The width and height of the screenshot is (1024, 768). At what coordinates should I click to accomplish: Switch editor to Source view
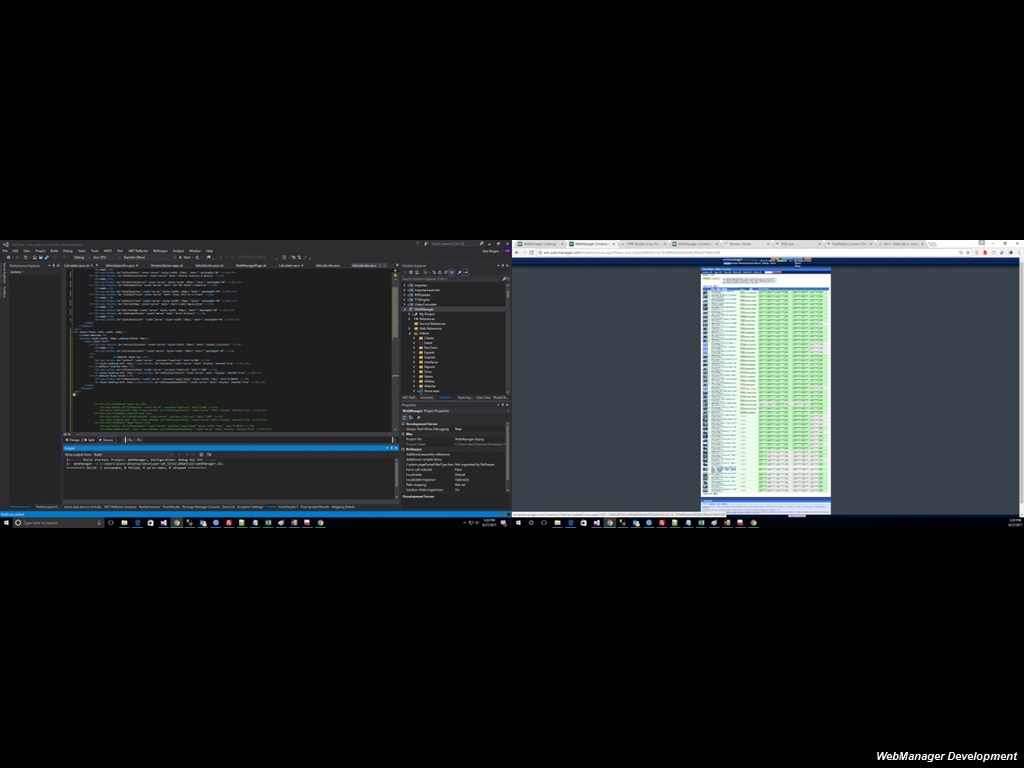[106, 439]
